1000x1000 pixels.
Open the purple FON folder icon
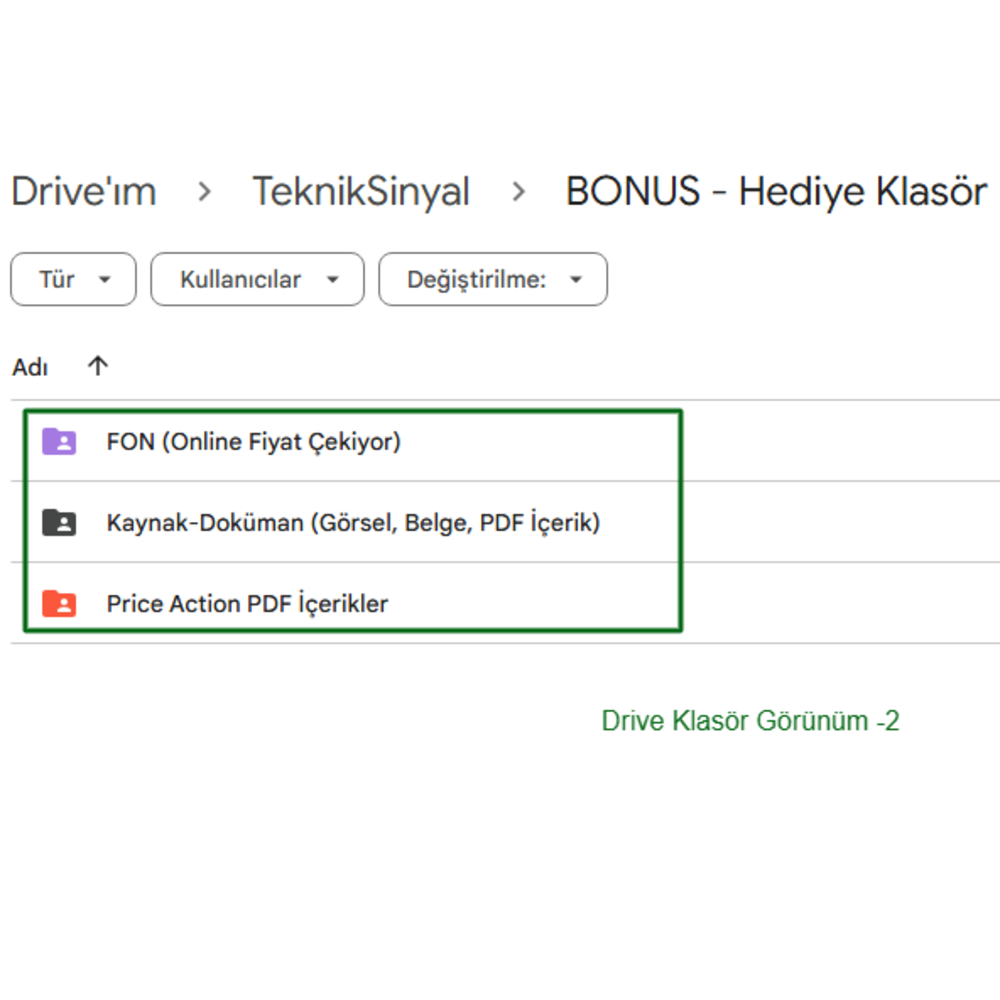[x=59, y=441]
